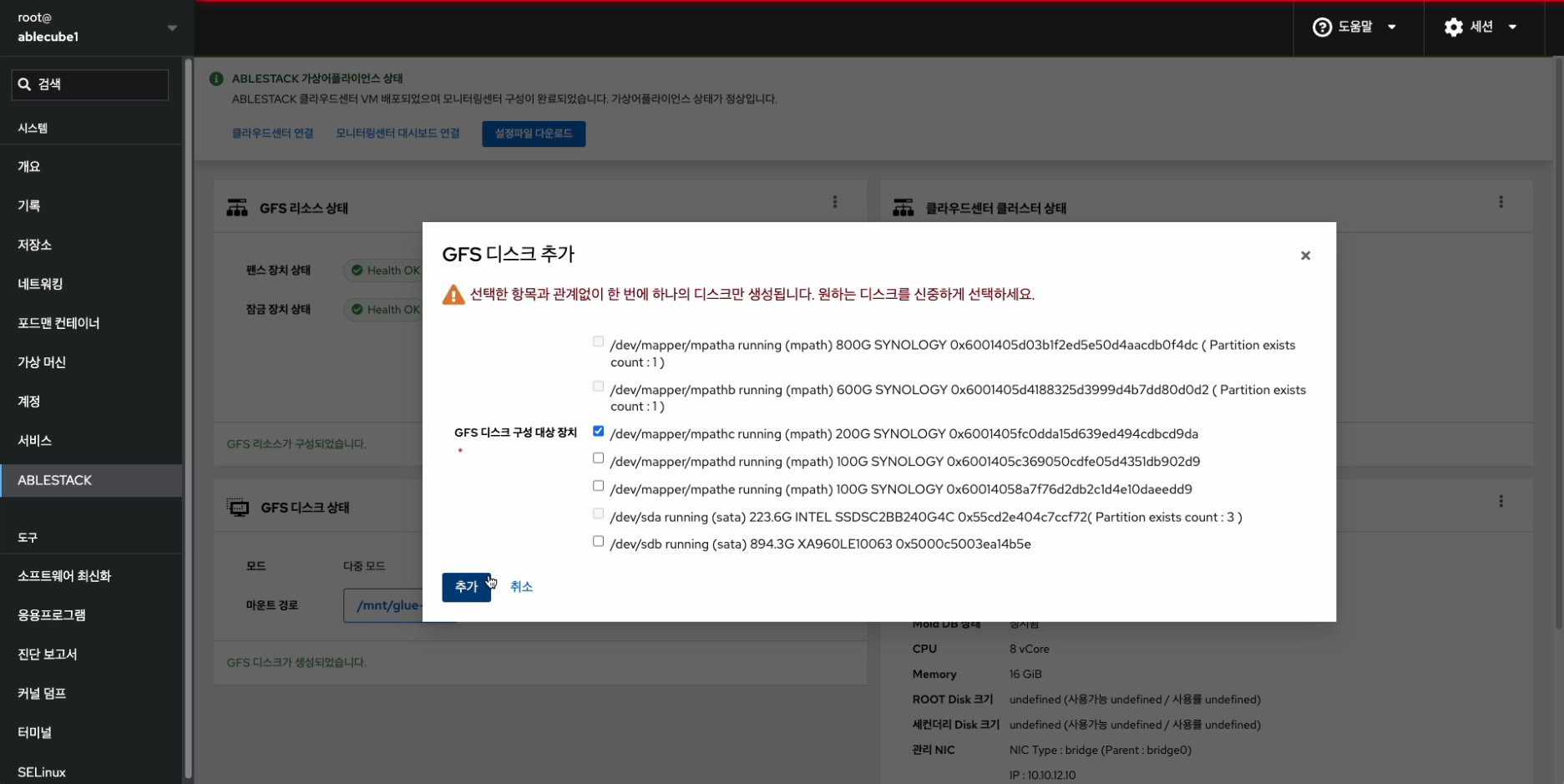The height and width of the screenshot is (784, 1564).
Task: Open 소프트웨어 최신화 in the sidebar
Action: point(91,576)
